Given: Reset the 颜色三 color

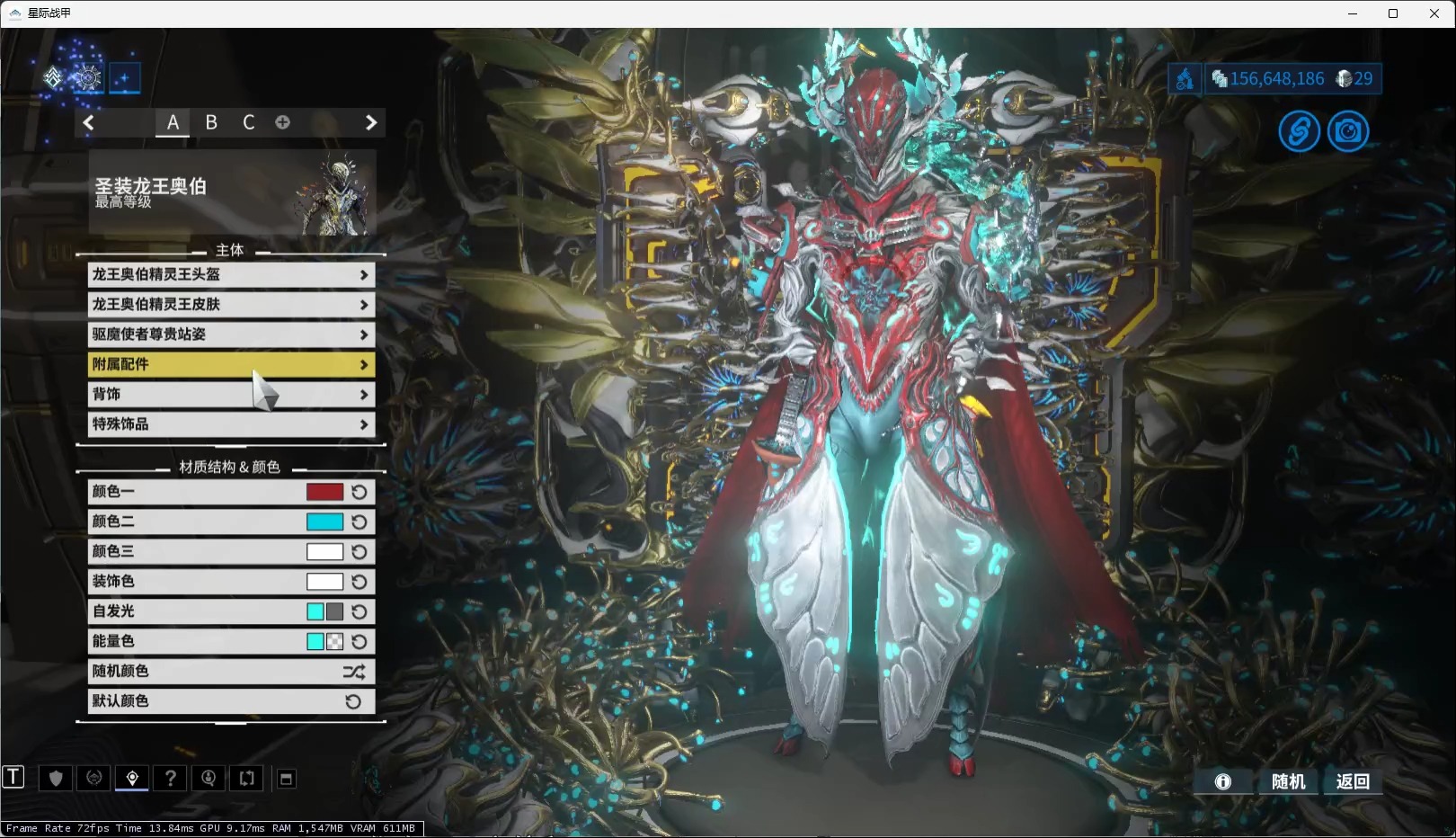Looking at the screenshot, I should click(x=359, y=551).
